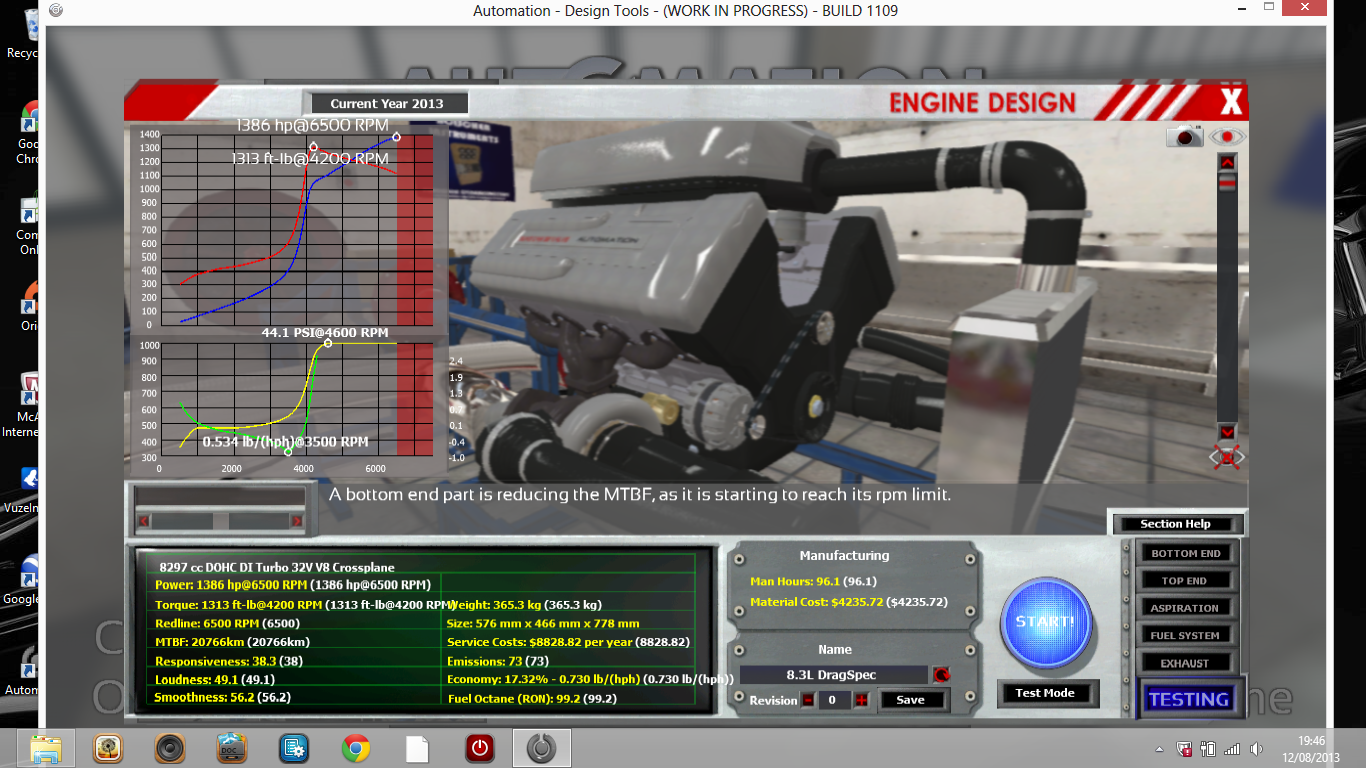The height and width of the screenshot is (768, 1366).
Task: Click the Economy 17.32% stat
Action: tap(590, 679)
